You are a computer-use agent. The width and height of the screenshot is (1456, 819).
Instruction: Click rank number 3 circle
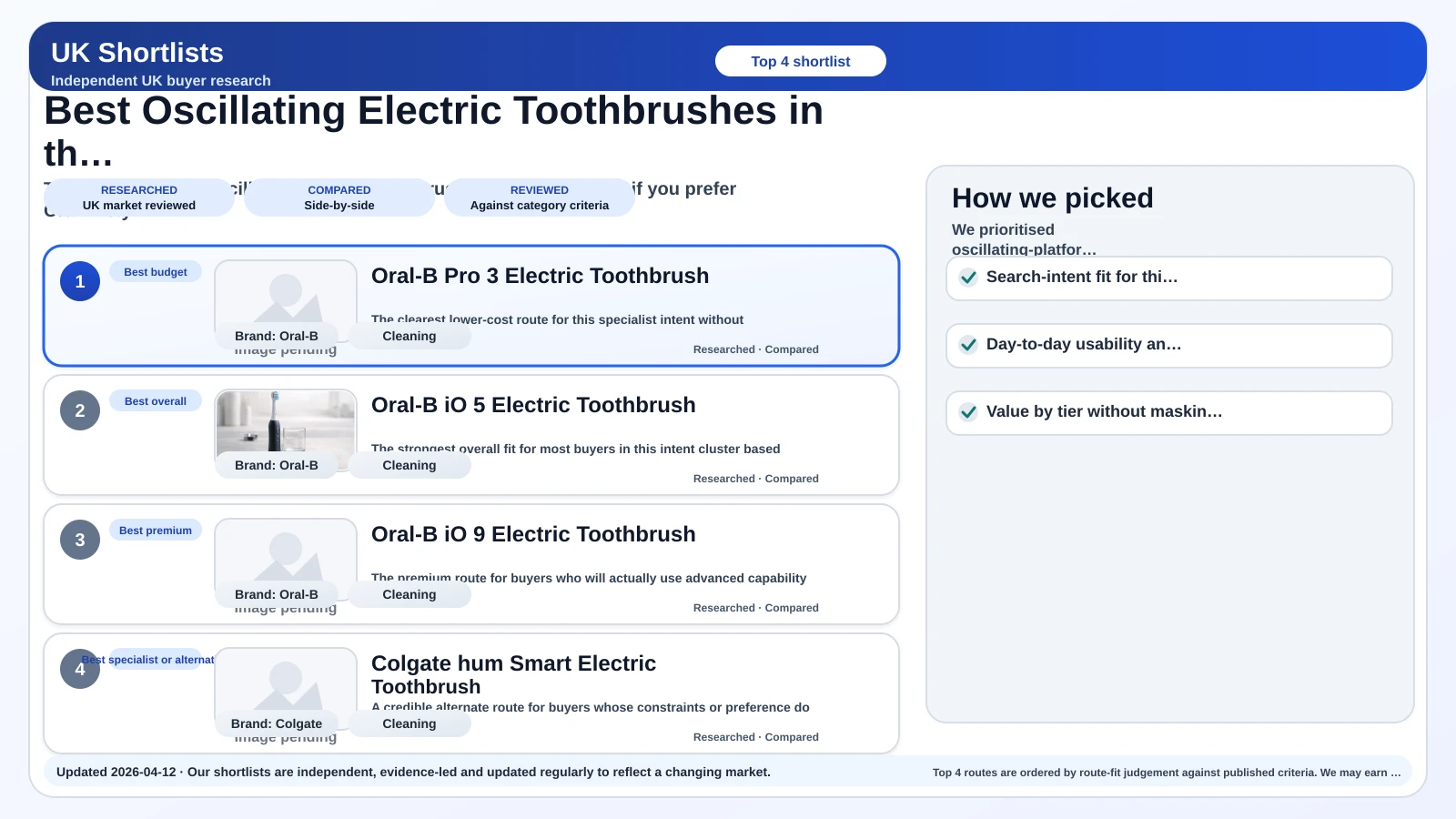[x=80, y=540]
